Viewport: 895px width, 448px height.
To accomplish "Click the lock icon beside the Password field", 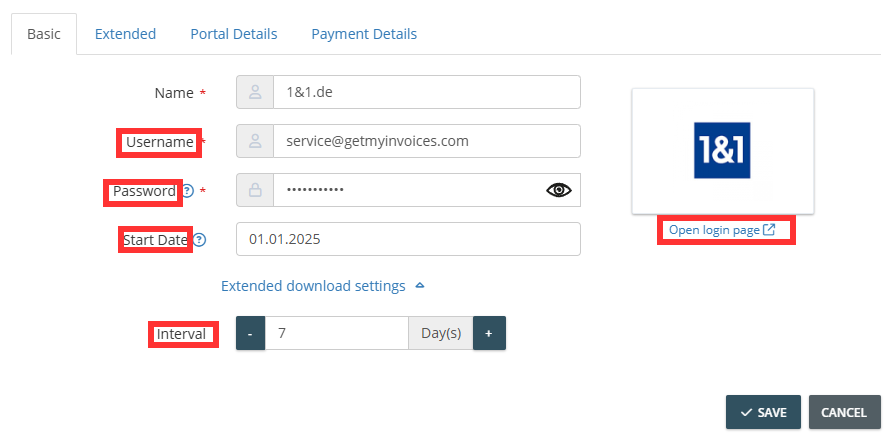I will [255, 190].
